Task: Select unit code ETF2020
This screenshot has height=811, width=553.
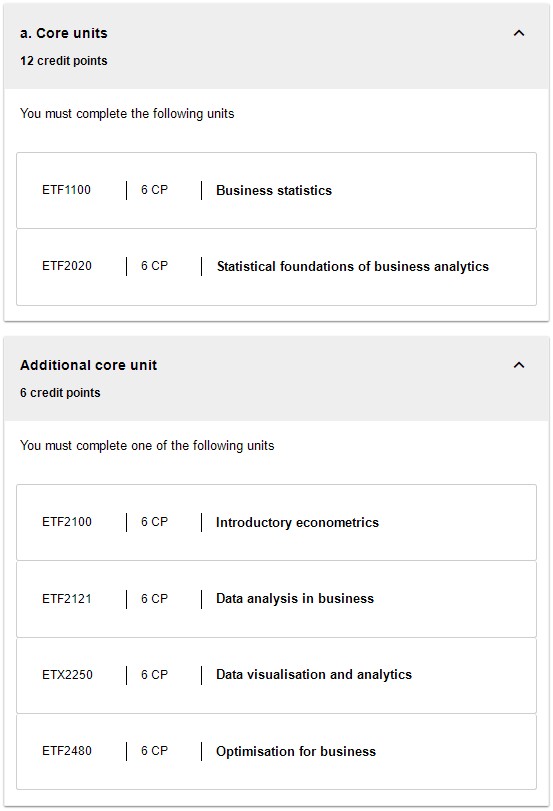Action: pos(67,266)
